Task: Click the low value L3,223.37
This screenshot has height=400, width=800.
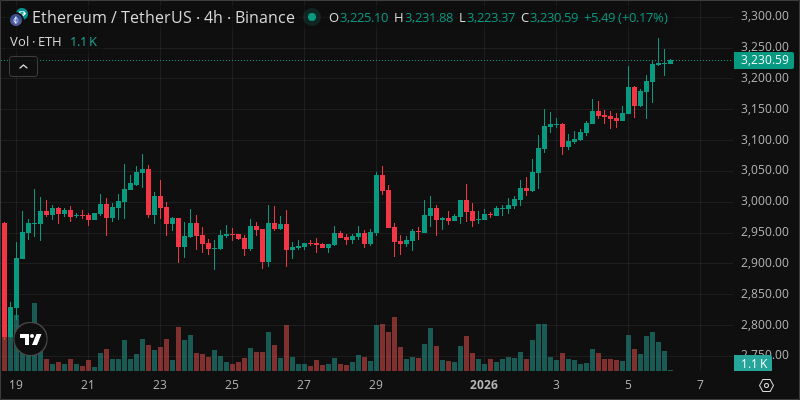Action: point(487,18)
